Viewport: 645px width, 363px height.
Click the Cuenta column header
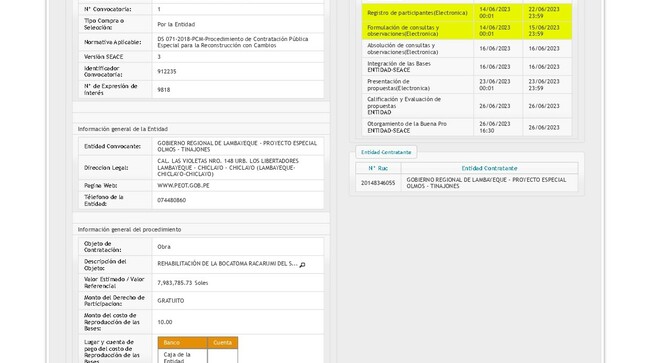(222, 342)
